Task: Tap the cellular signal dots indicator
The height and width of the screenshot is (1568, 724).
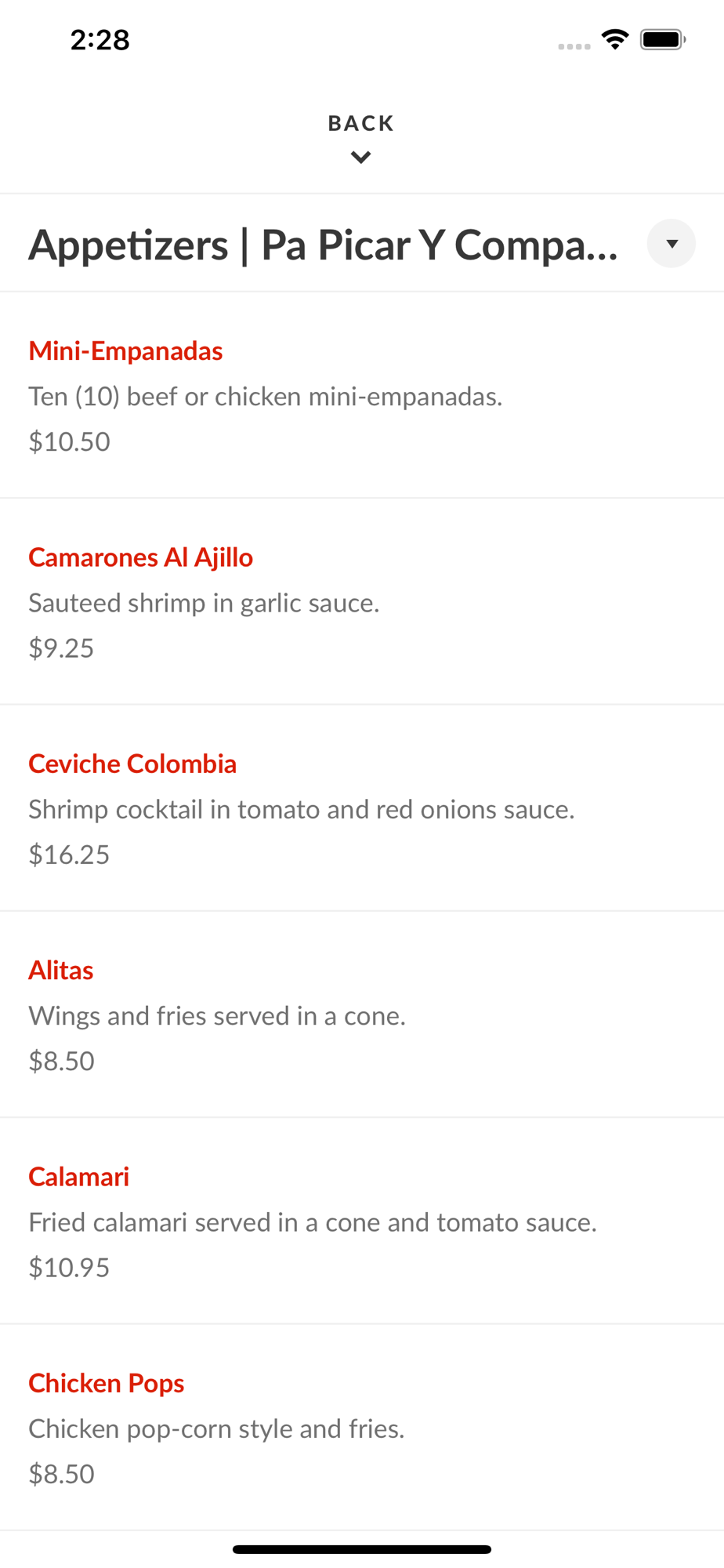Action: 574,46
